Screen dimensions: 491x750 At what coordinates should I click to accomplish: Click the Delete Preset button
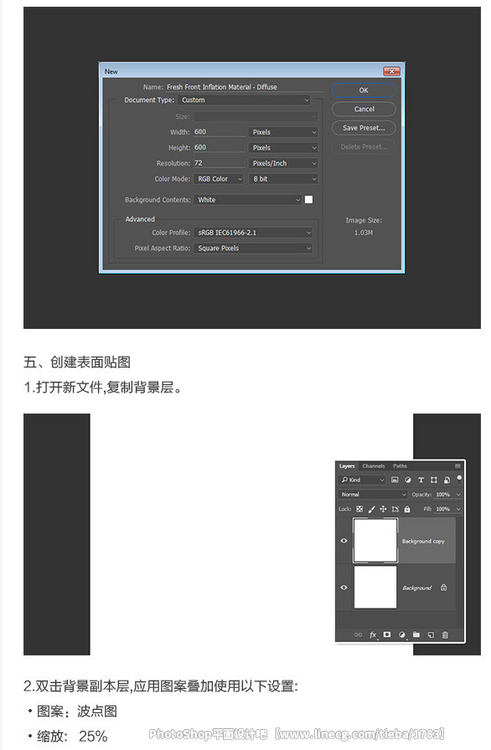pyautogui.click(x=364, y=147)
